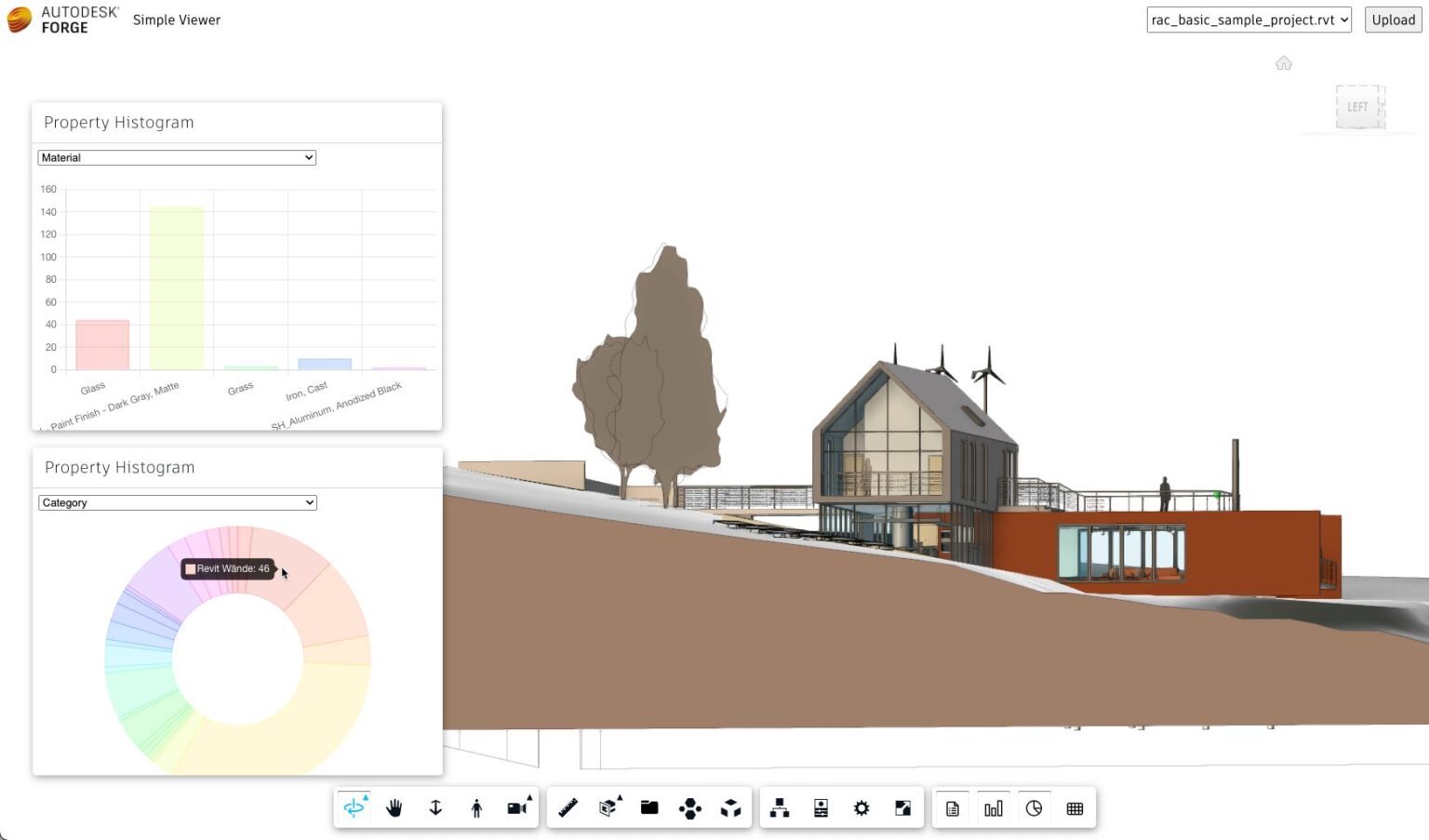This screenshot has height=840, width=1429.
Task: Show the pie chart extension
Action: (1034, 807)
